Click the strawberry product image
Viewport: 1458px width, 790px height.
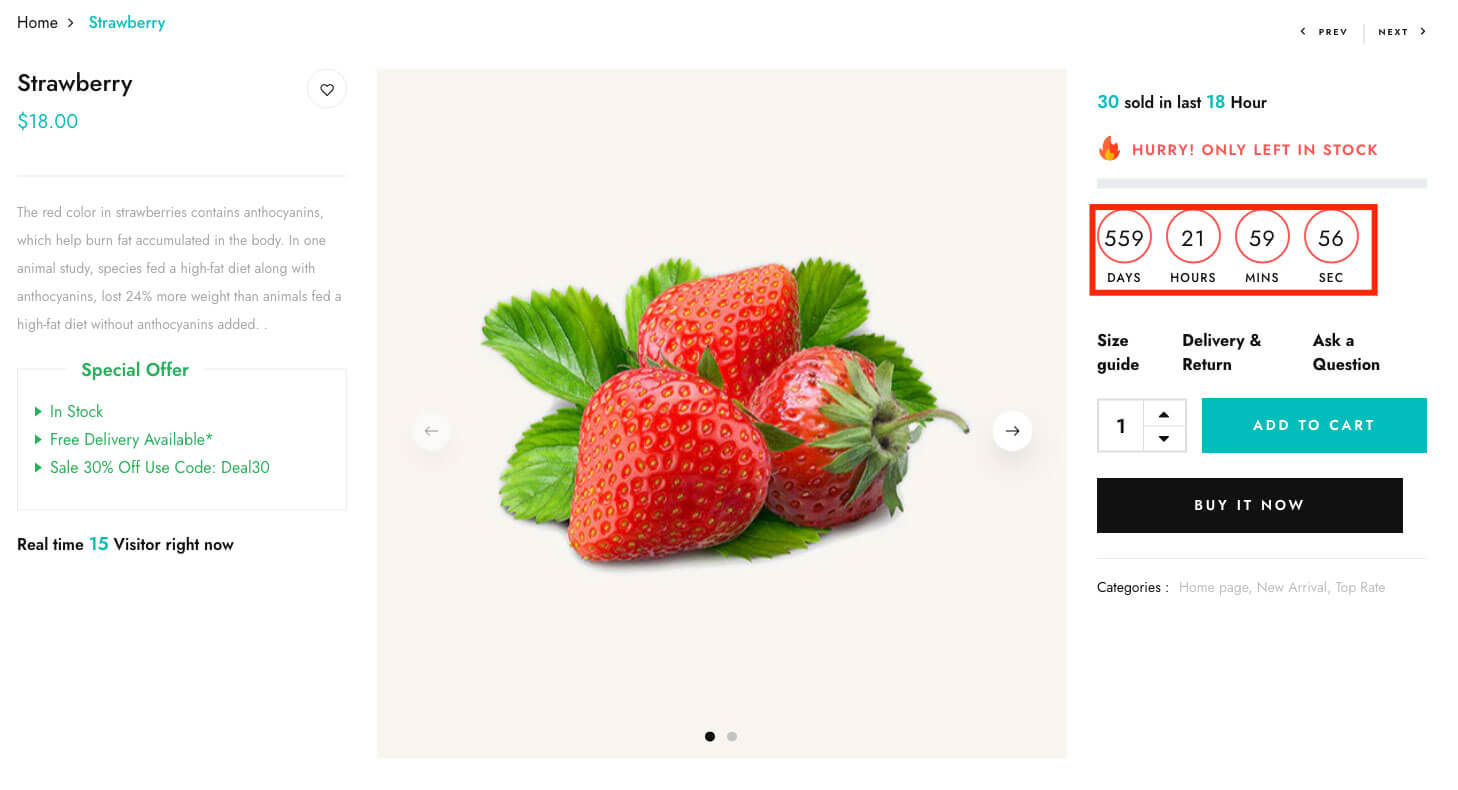(x=720, y=410)
